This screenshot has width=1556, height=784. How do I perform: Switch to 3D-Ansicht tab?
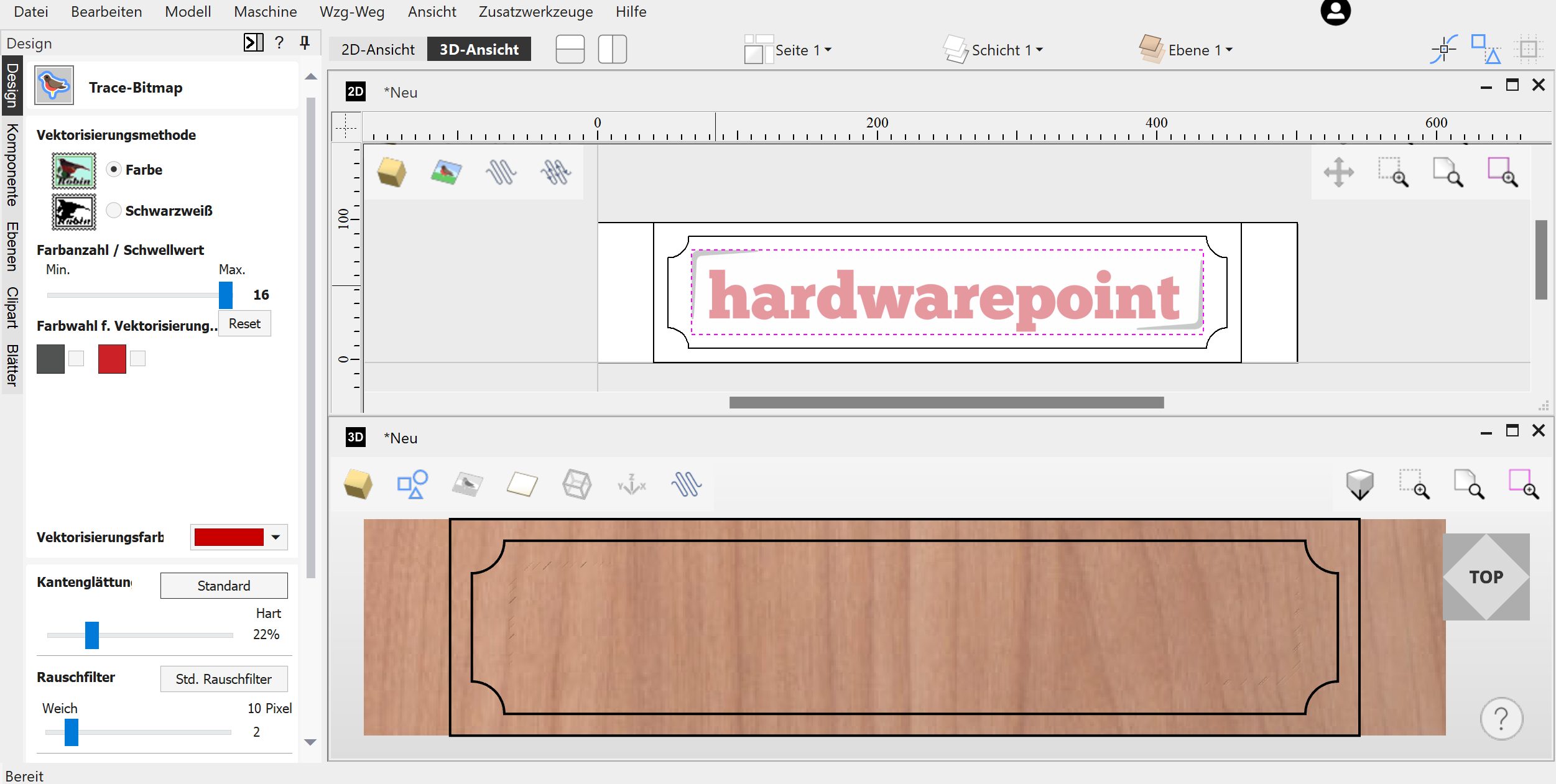tap(479, 49)
